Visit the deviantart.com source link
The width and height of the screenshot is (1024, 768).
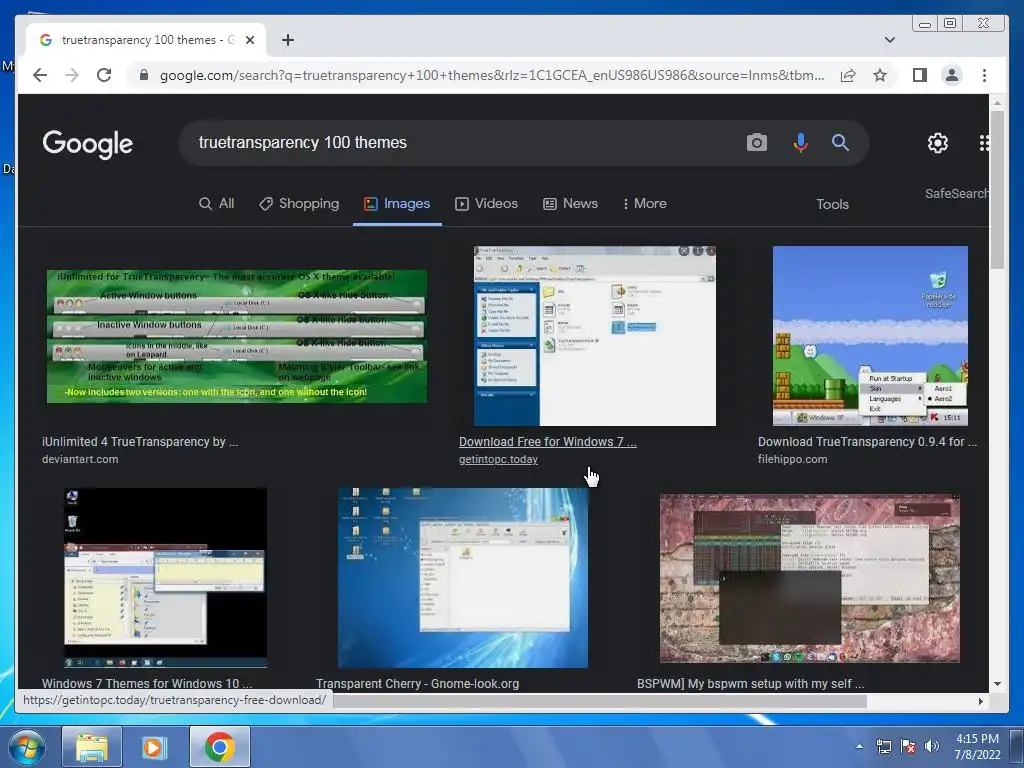[80, 459]
